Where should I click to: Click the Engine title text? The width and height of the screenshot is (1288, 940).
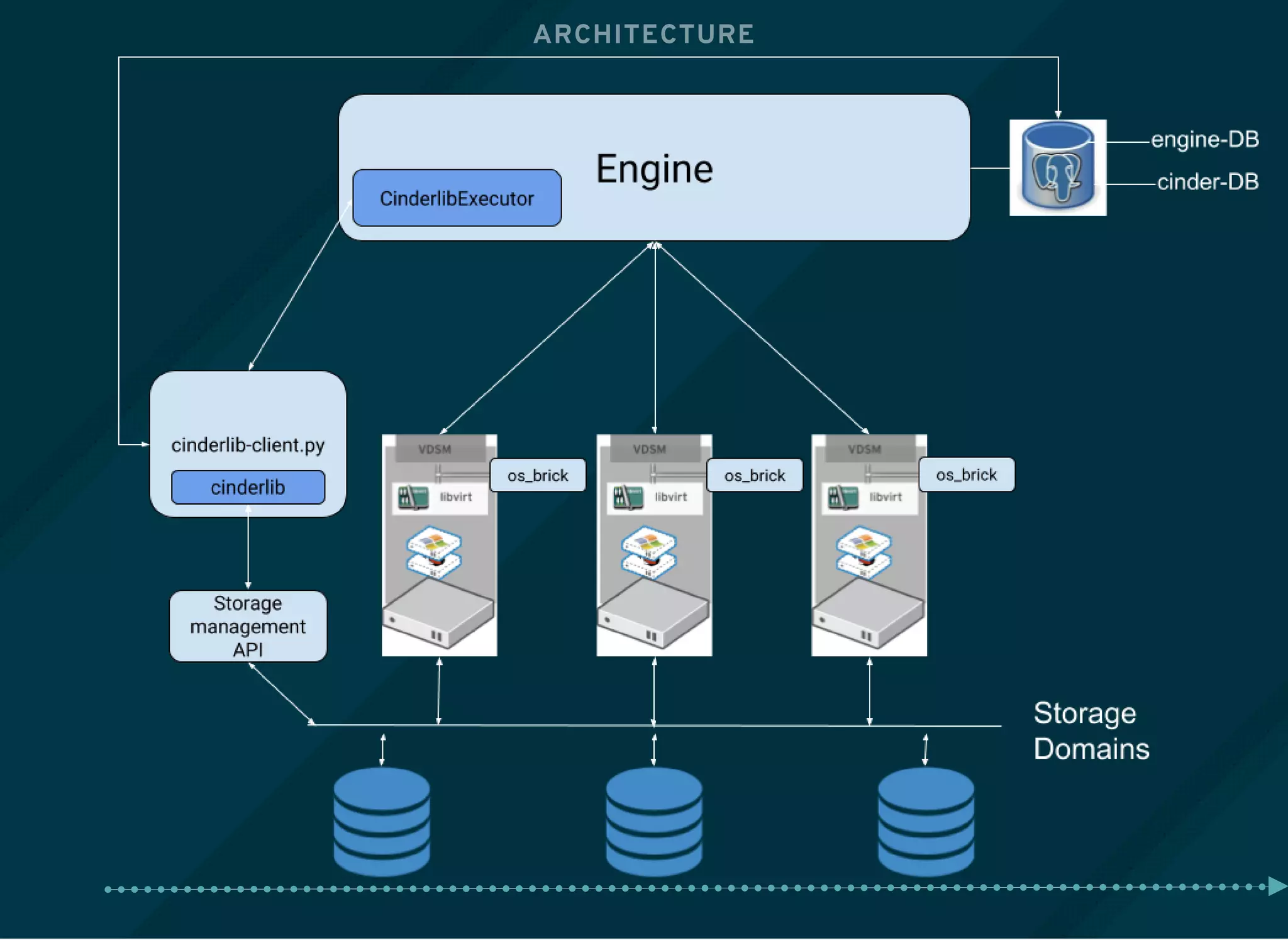[654, 169]
